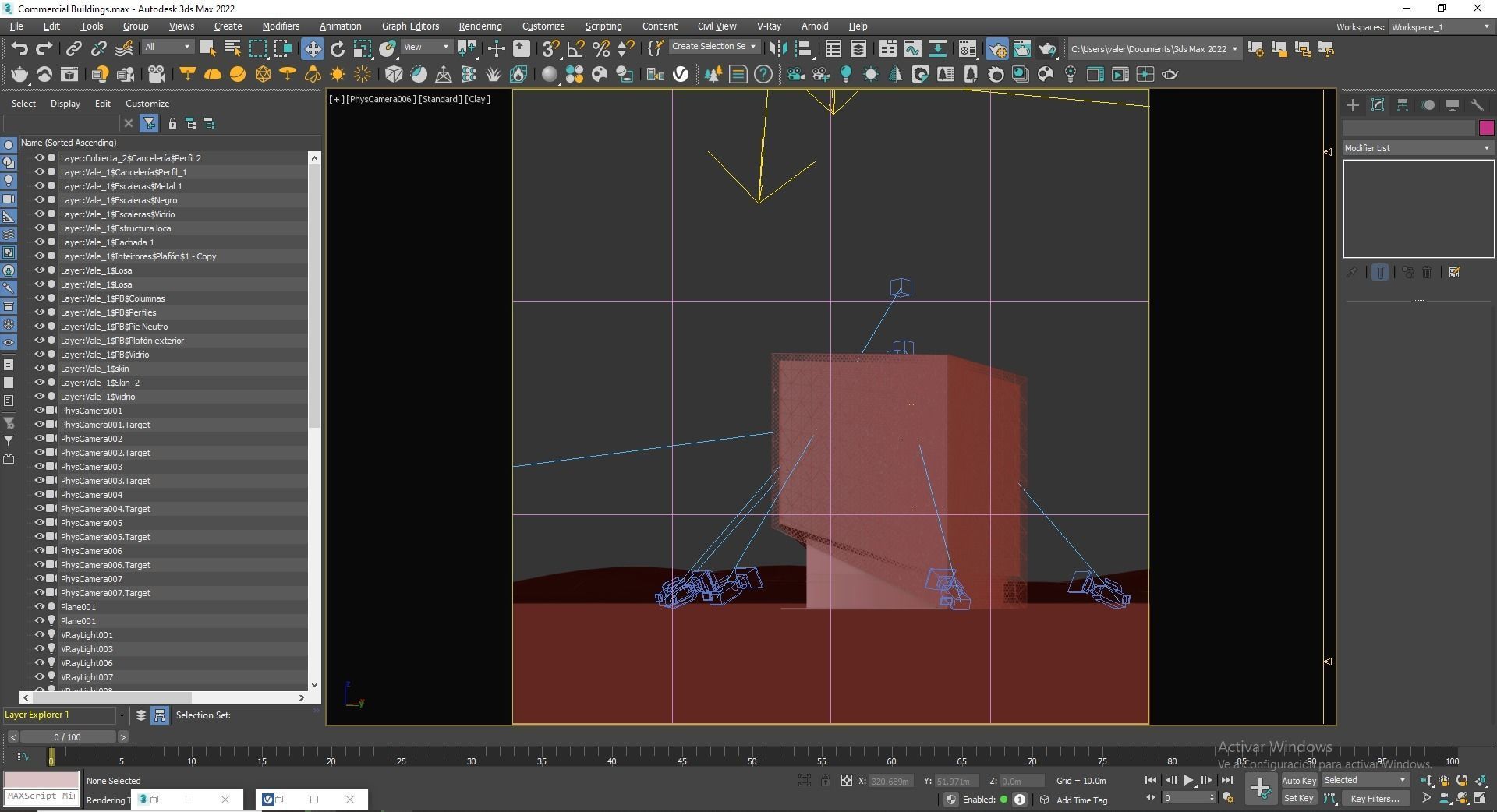Click the Clay shading viewport label
This screenshot has height=812, width=1497.
[x=477, y=99]
